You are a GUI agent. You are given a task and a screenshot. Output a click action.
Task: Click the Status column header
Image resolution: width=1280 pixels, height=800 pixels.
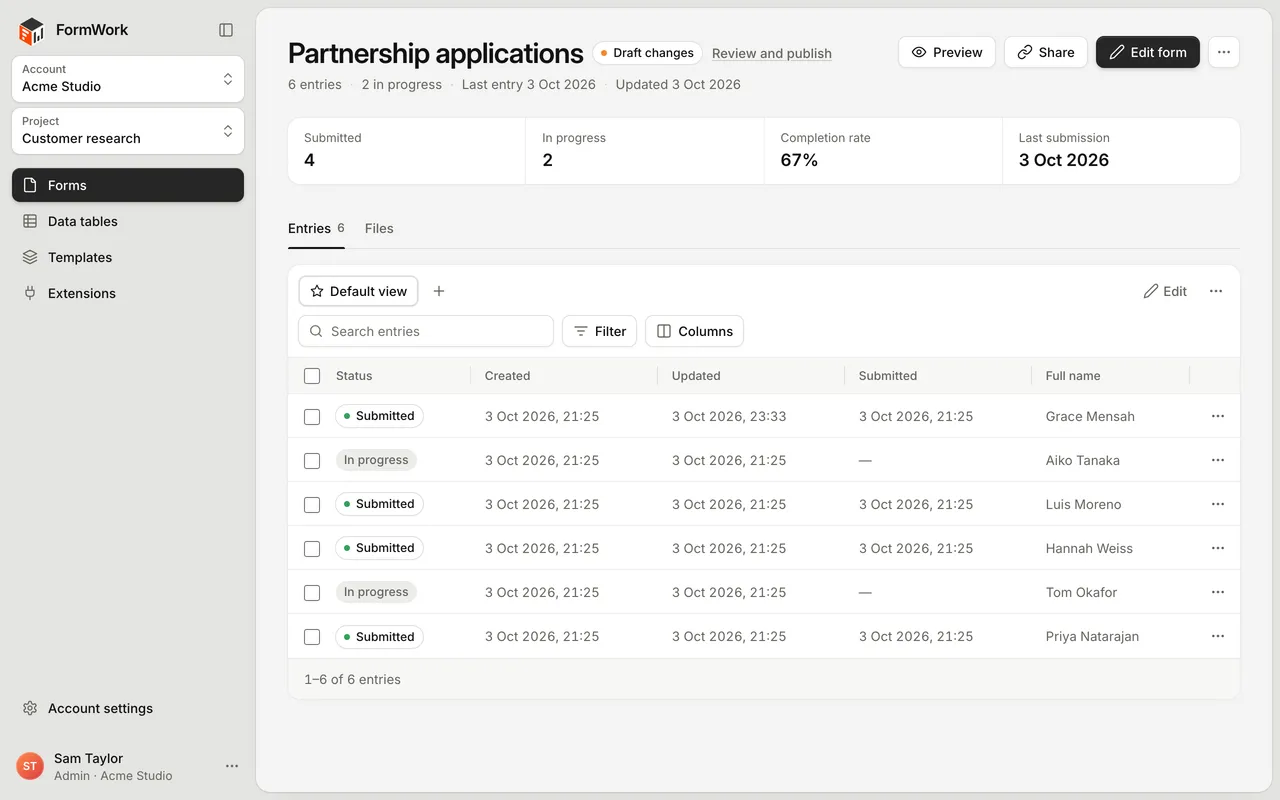click(x=354, y=376)
